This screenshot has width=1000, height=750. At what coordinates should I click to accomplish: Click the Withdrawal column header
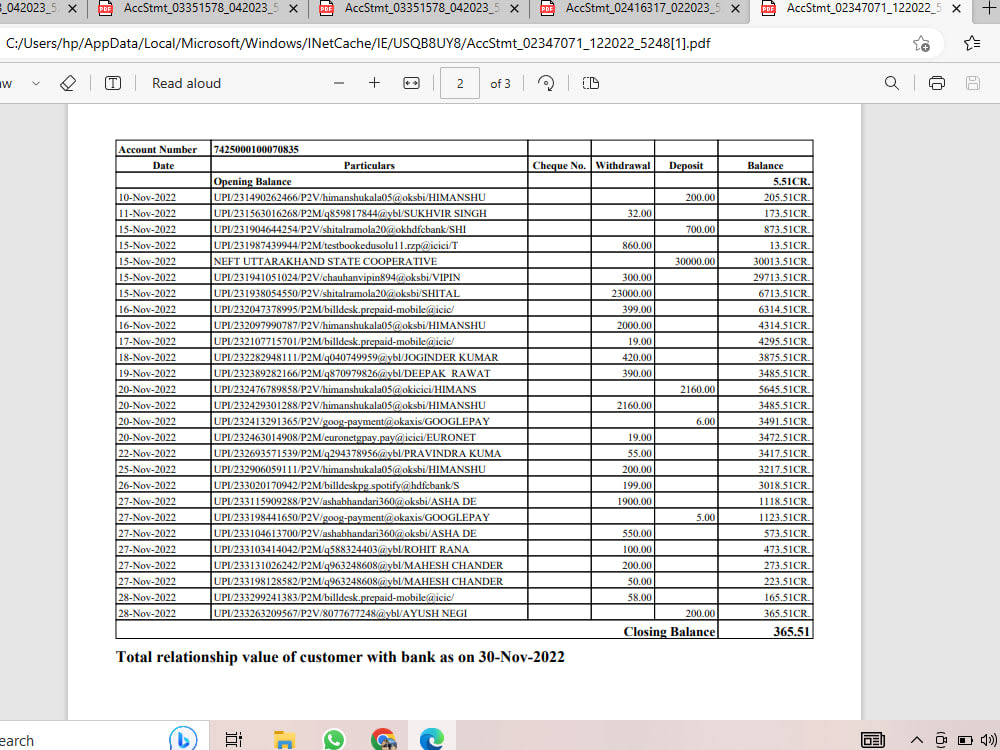(x=623, y=165)
